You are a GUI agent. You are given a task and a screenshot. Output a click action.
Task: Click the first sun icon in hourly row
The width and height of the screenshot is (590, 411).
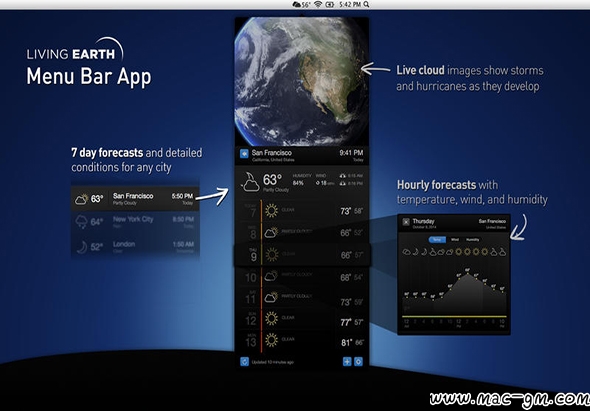459,252
